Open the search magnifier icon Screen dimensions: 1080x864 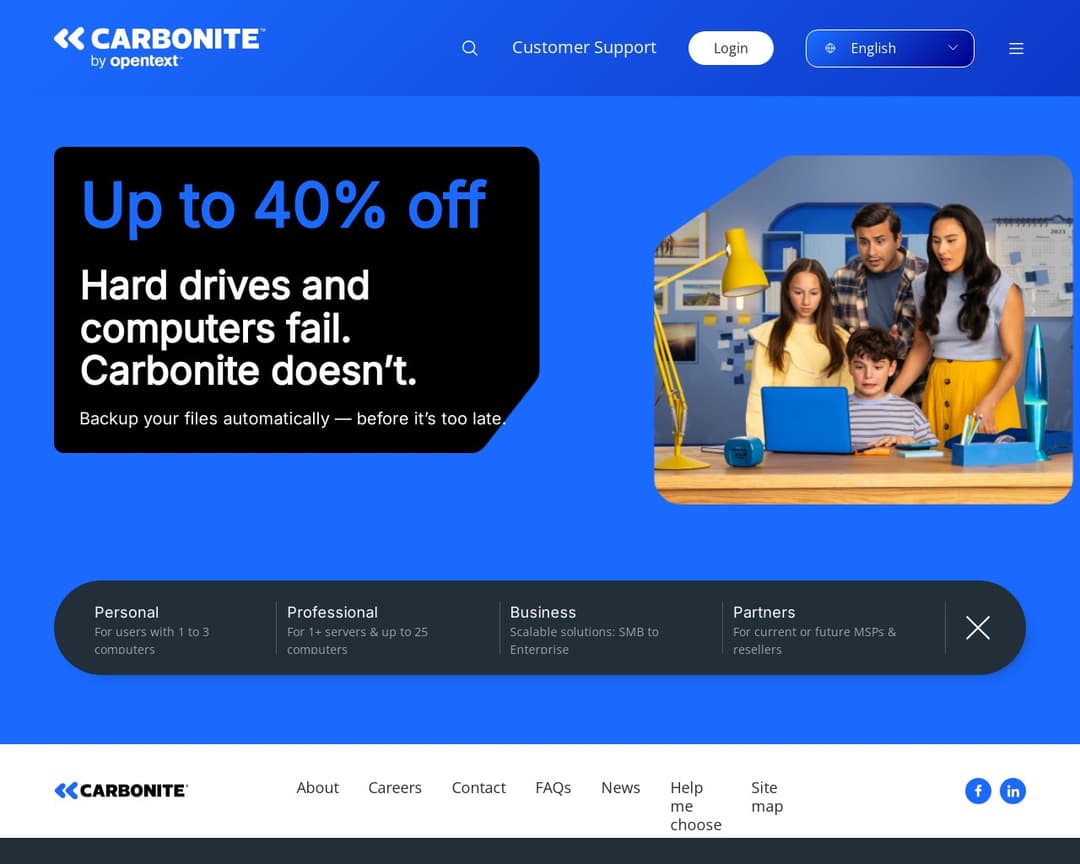pos(470,48)
